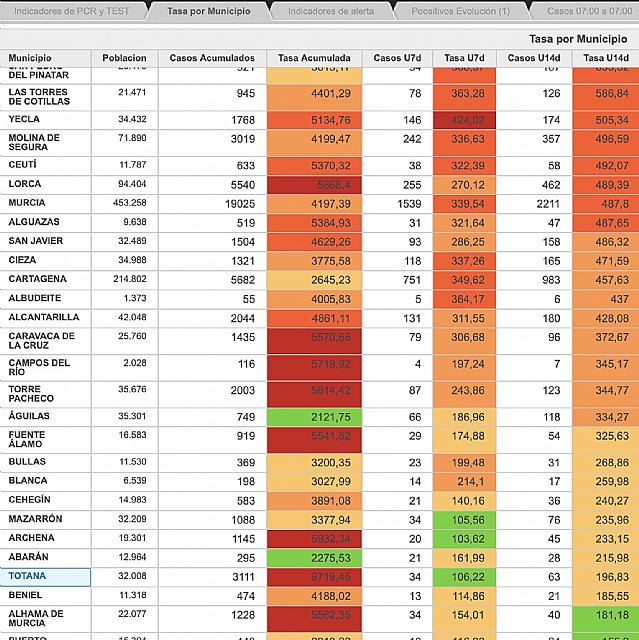Sort by the Municipio column header
The image size is (639, 640).
click(x=45, y=58)
